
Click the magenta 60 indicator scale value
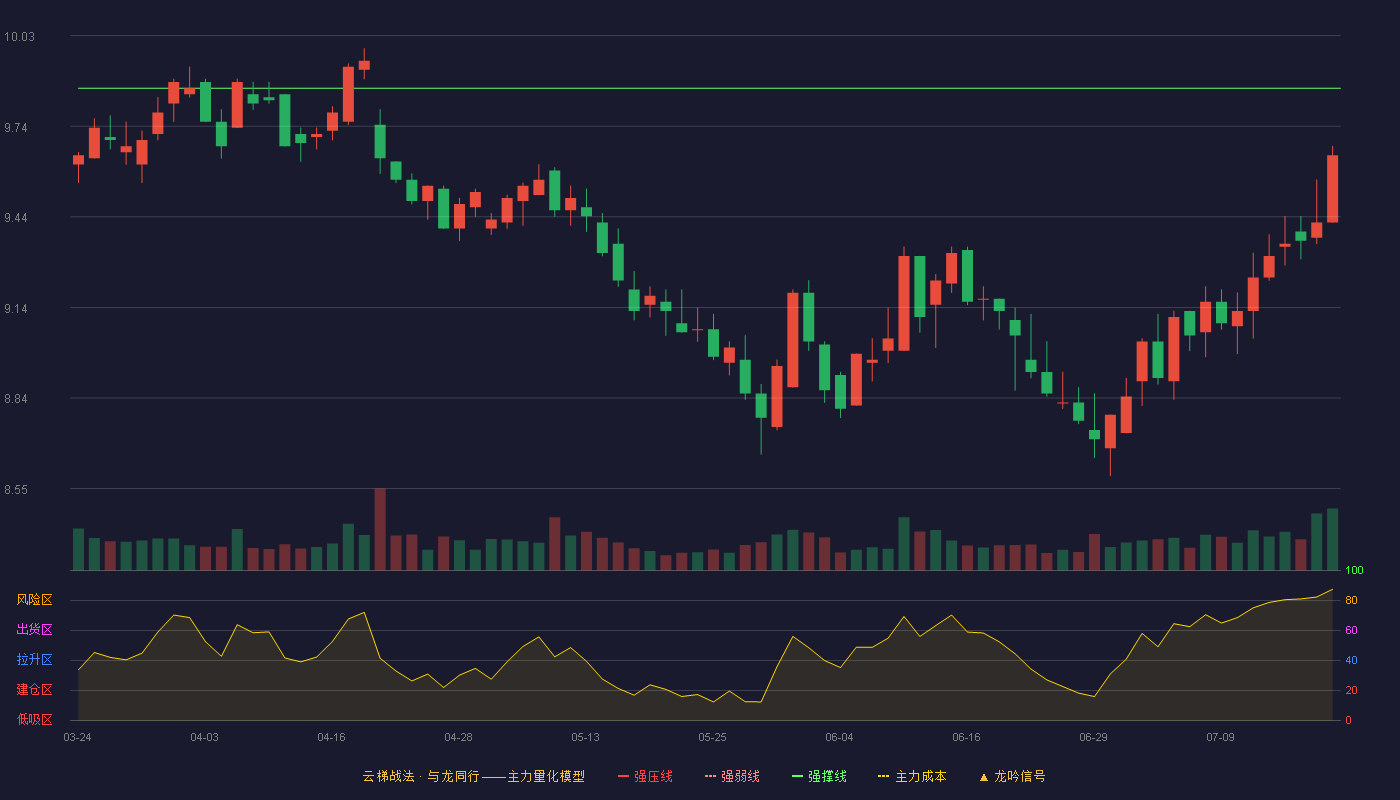pos(1351,630)
